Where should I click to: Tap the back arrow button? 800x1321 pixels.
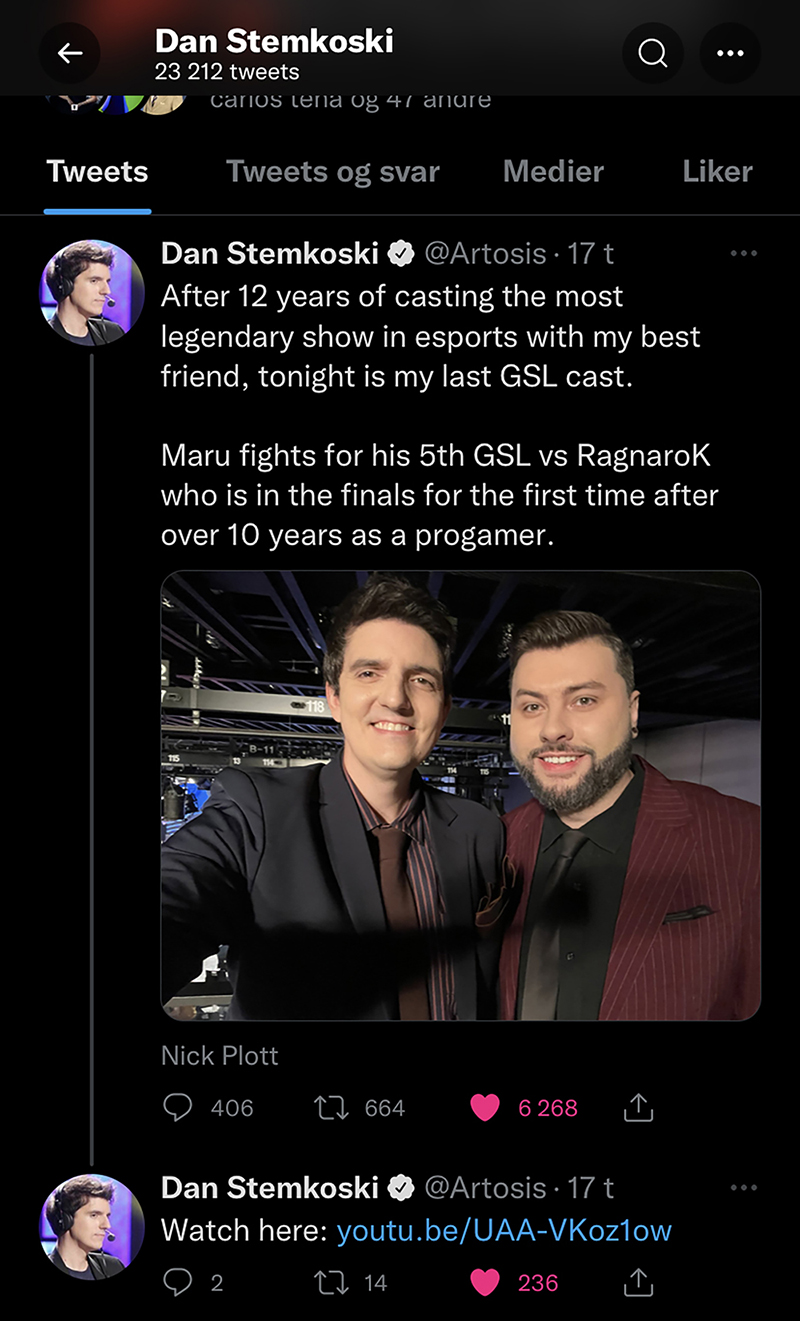(x=70, y=54)
